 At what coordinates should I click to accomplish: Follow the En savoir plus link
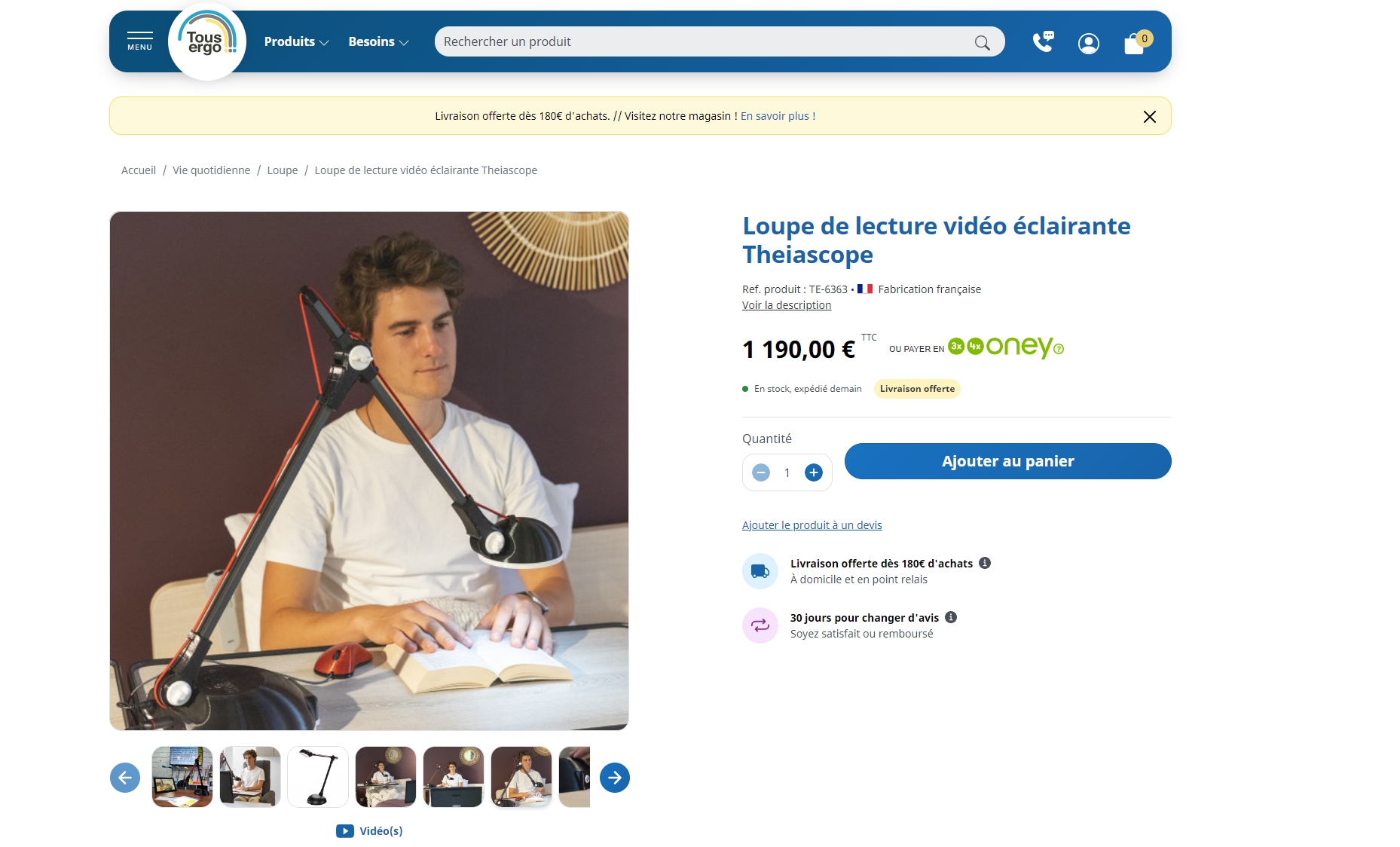coord(778,116)
